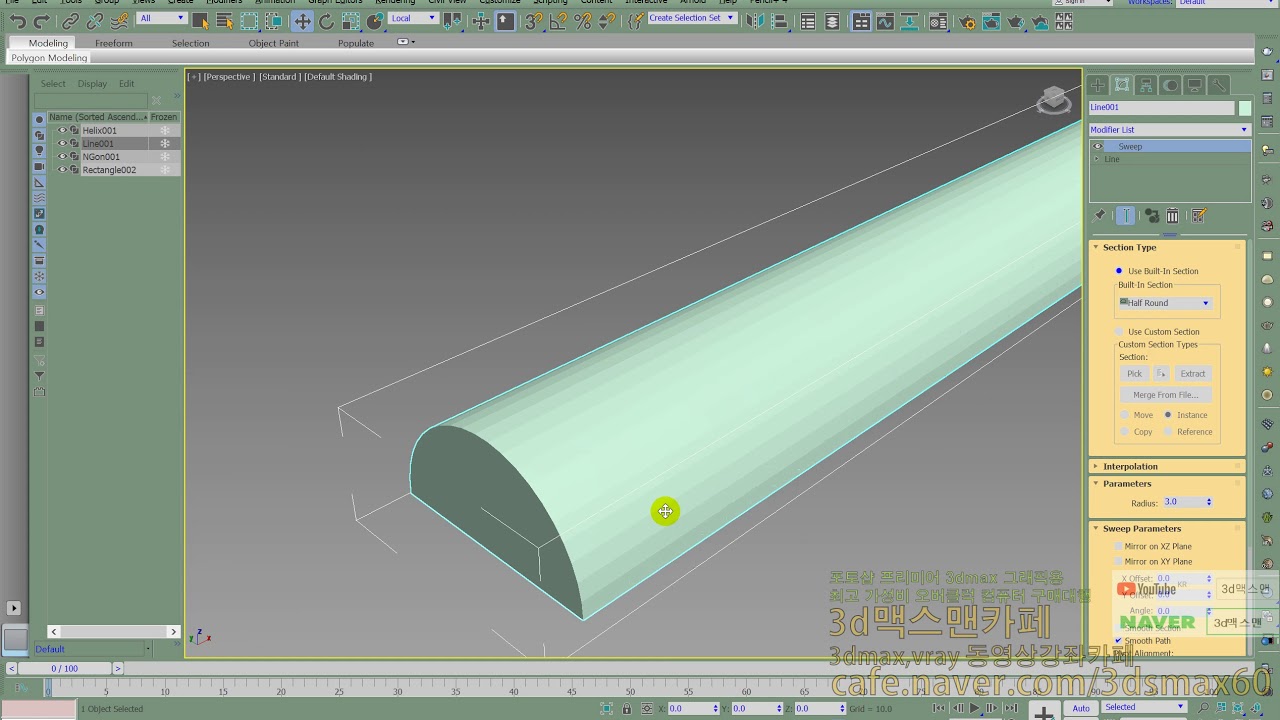Open Create Selection Set dropdown
Image resolution: width=1280 pixels, height=720 pixels.
[691, 18]
